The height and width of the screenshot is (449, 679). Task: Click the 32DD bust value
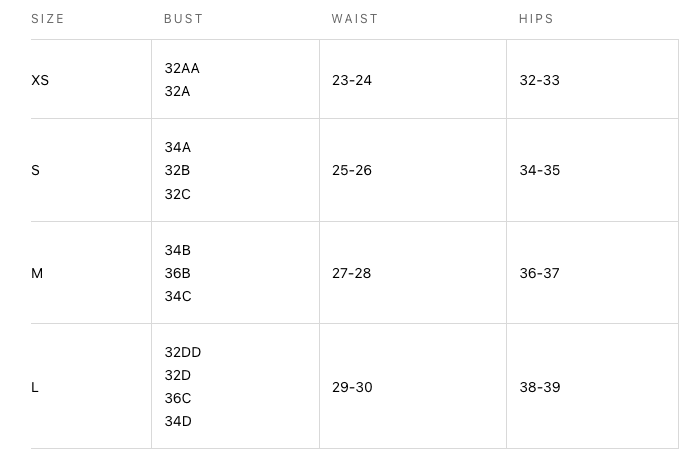tap(183, 352)
